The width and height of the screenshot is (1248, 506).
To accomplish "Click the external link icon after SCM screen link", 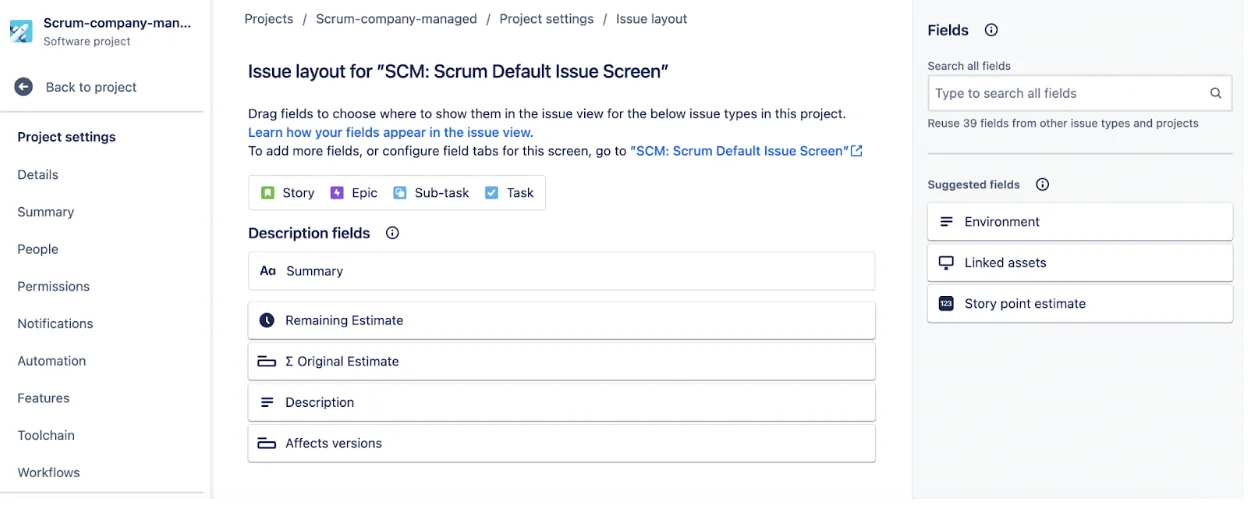I will pyautogui.click(x=857, y=151).
